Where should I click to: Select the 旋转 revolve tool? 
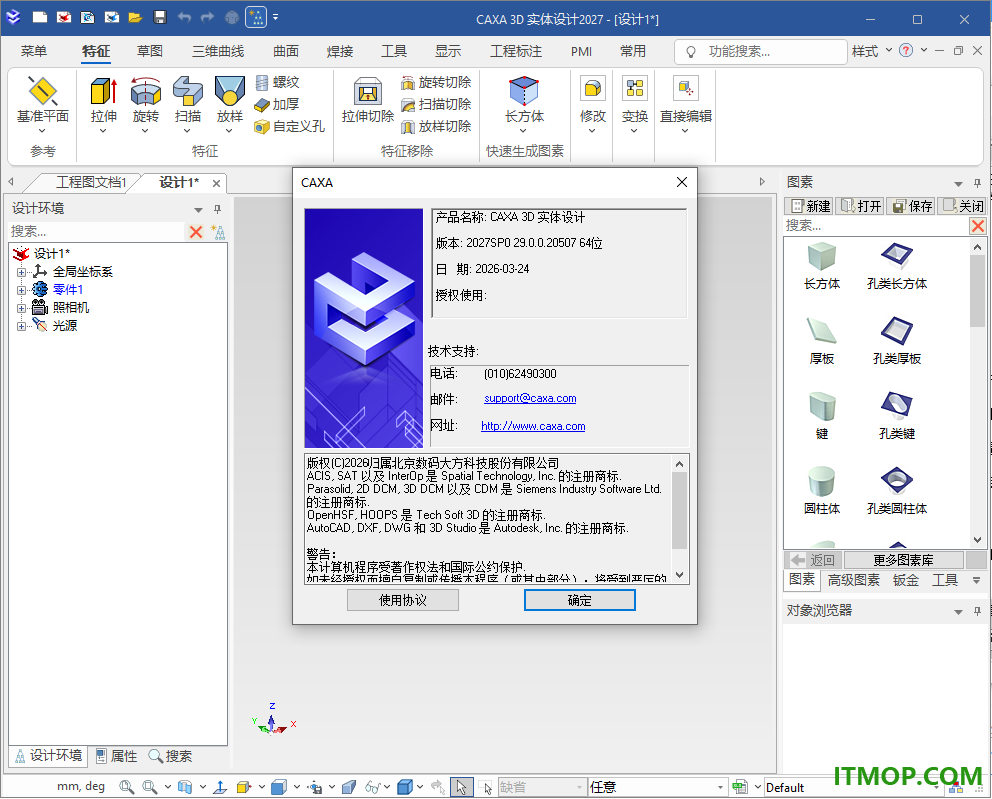pyautogui.click(x=146, y=91)
